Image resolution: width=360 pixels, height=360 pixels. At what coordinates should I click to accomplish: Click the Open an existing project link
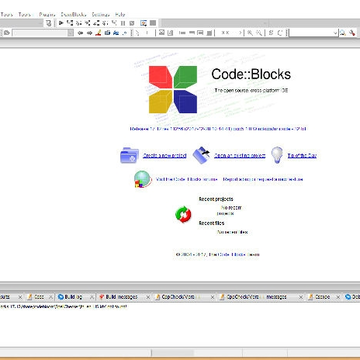click(240, 156)
